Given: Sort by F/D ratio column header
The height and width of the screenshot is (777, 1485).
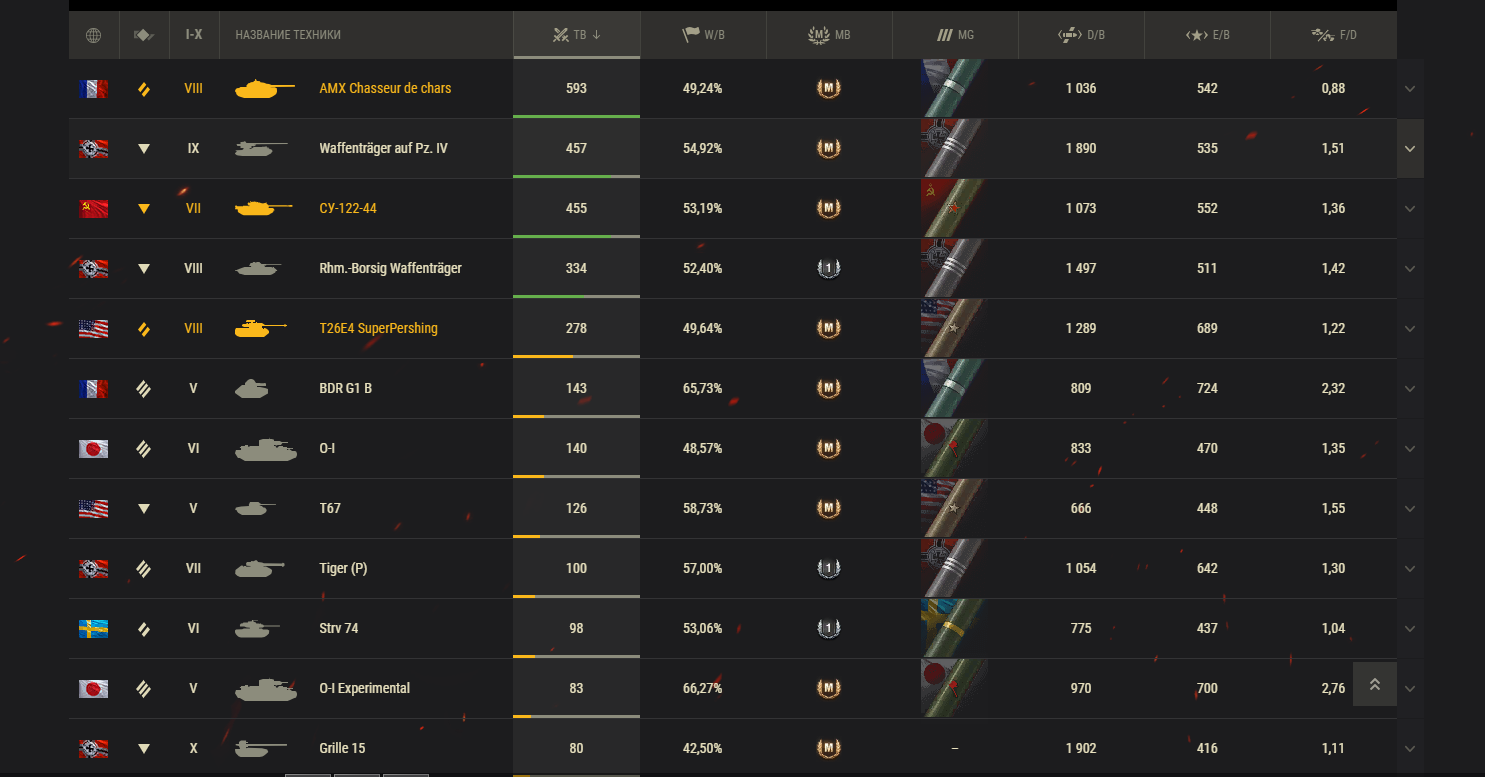Looking at the screenshot, I should [1334, 35].
